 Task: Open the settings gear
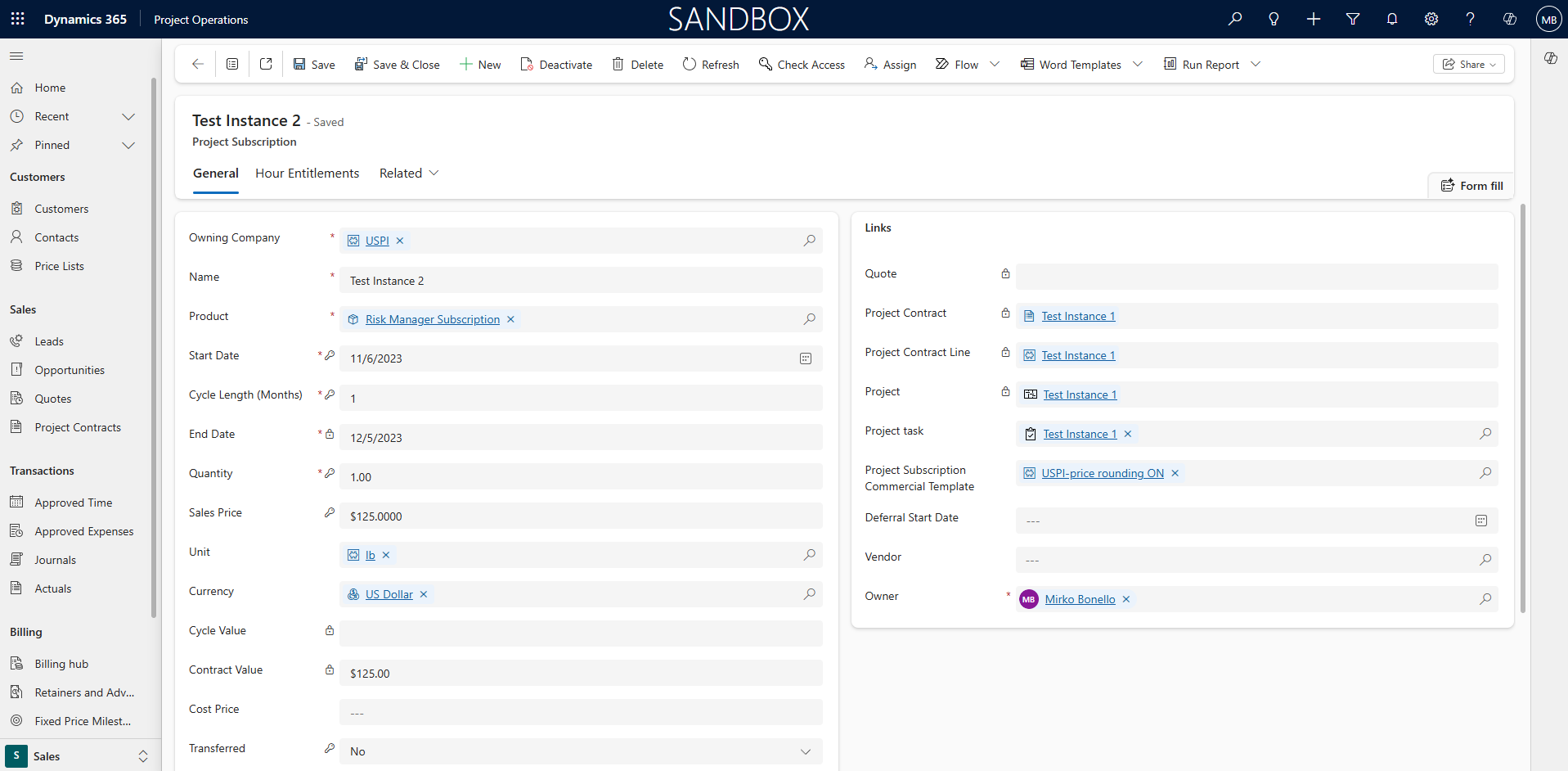coord(1431,19)
